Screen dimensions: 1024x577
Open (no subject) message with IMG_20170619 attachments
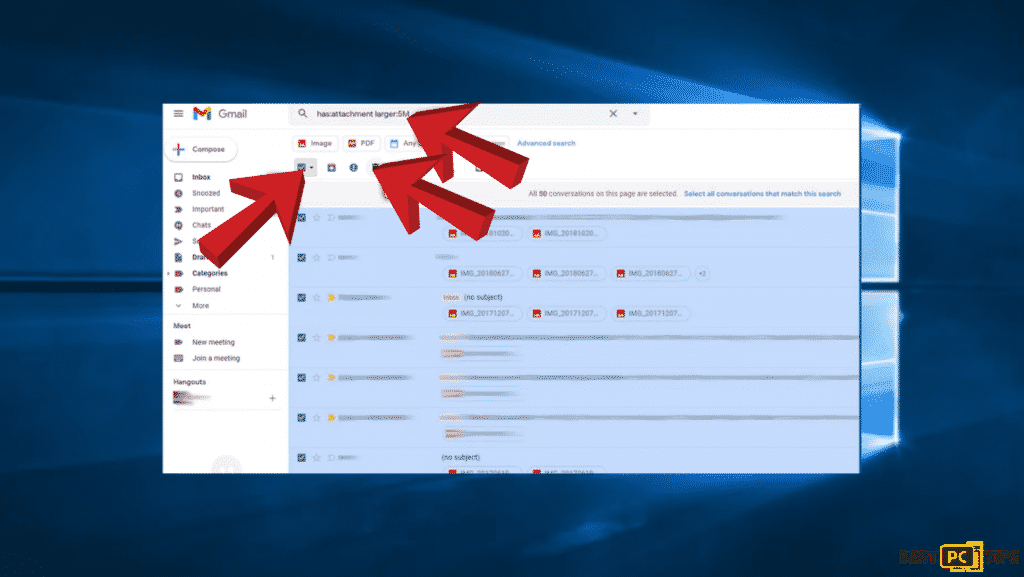click(460, 458)
